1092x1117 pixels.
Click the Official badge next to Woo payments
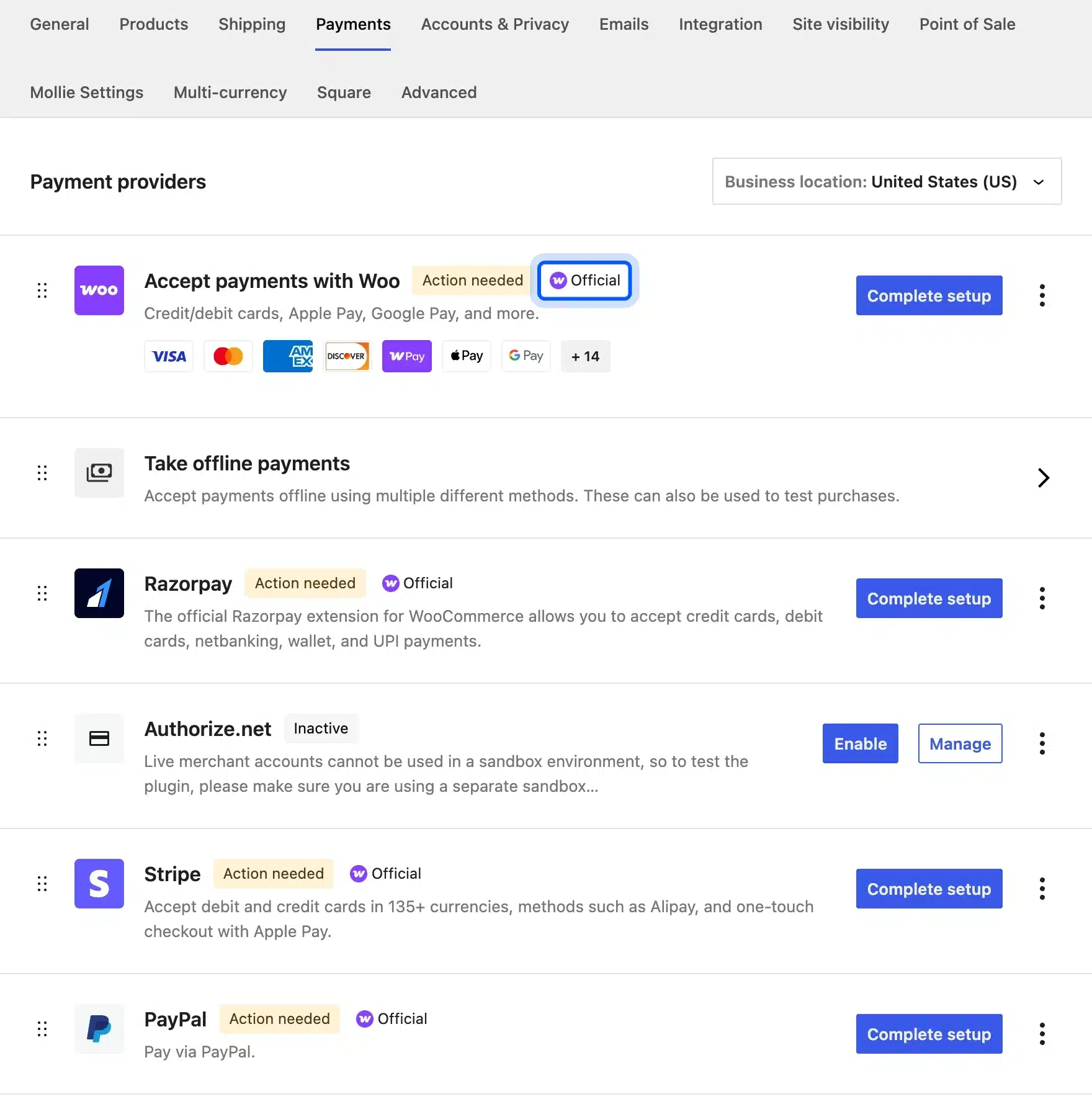point(585,280)
